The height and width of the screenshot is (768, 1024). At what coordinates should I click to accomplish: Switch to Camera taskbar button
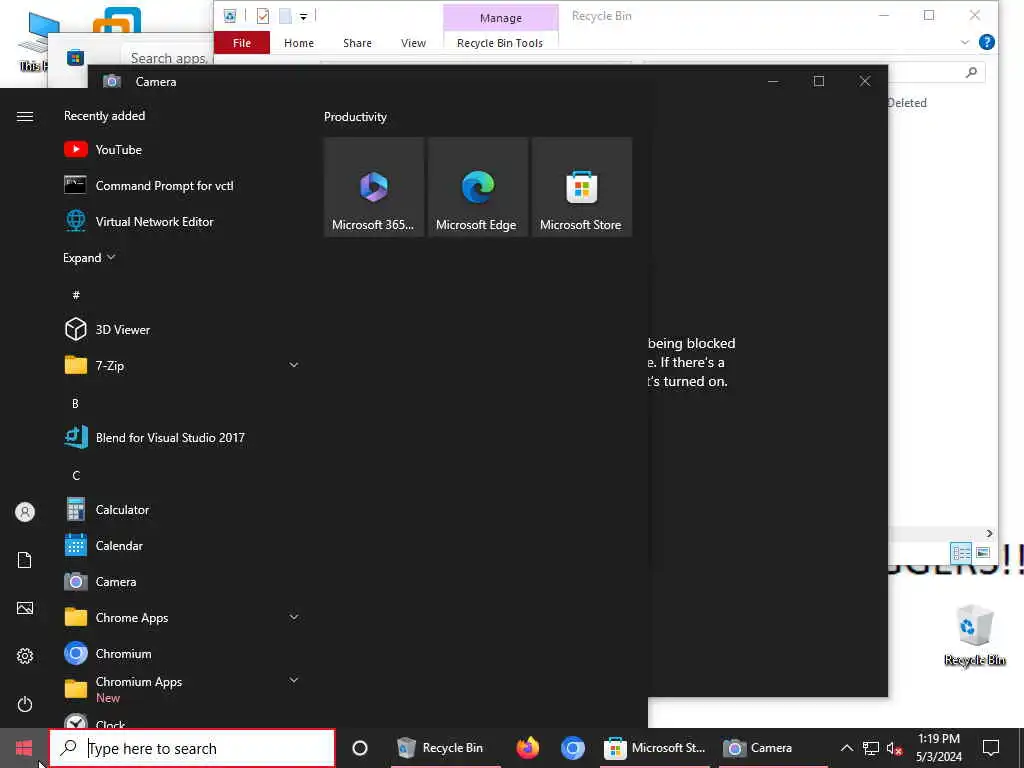pyautogui.click(x=772, y=748)
